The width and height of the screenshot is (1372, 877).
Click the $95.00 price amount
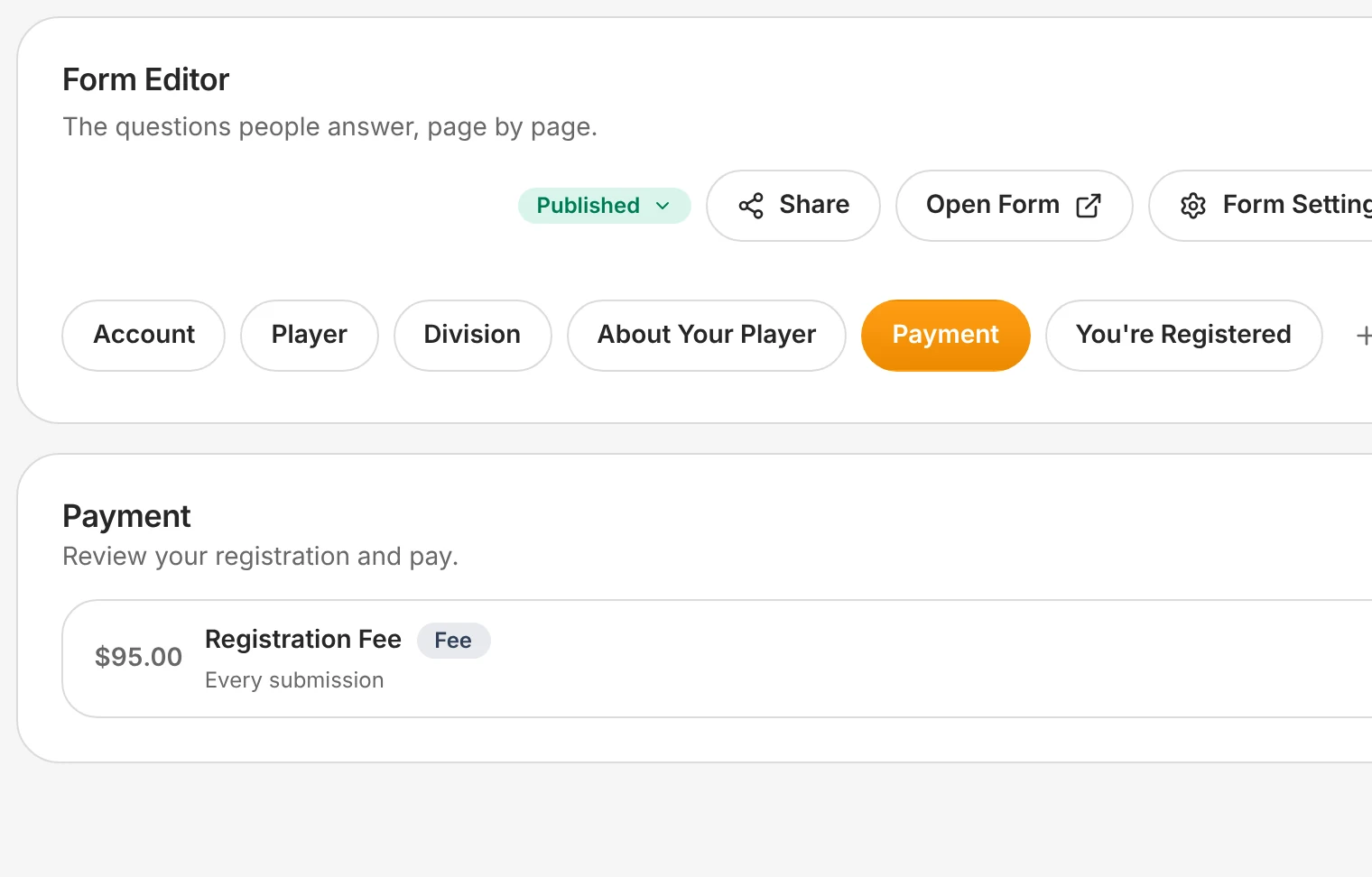click(x=138, y=657)
